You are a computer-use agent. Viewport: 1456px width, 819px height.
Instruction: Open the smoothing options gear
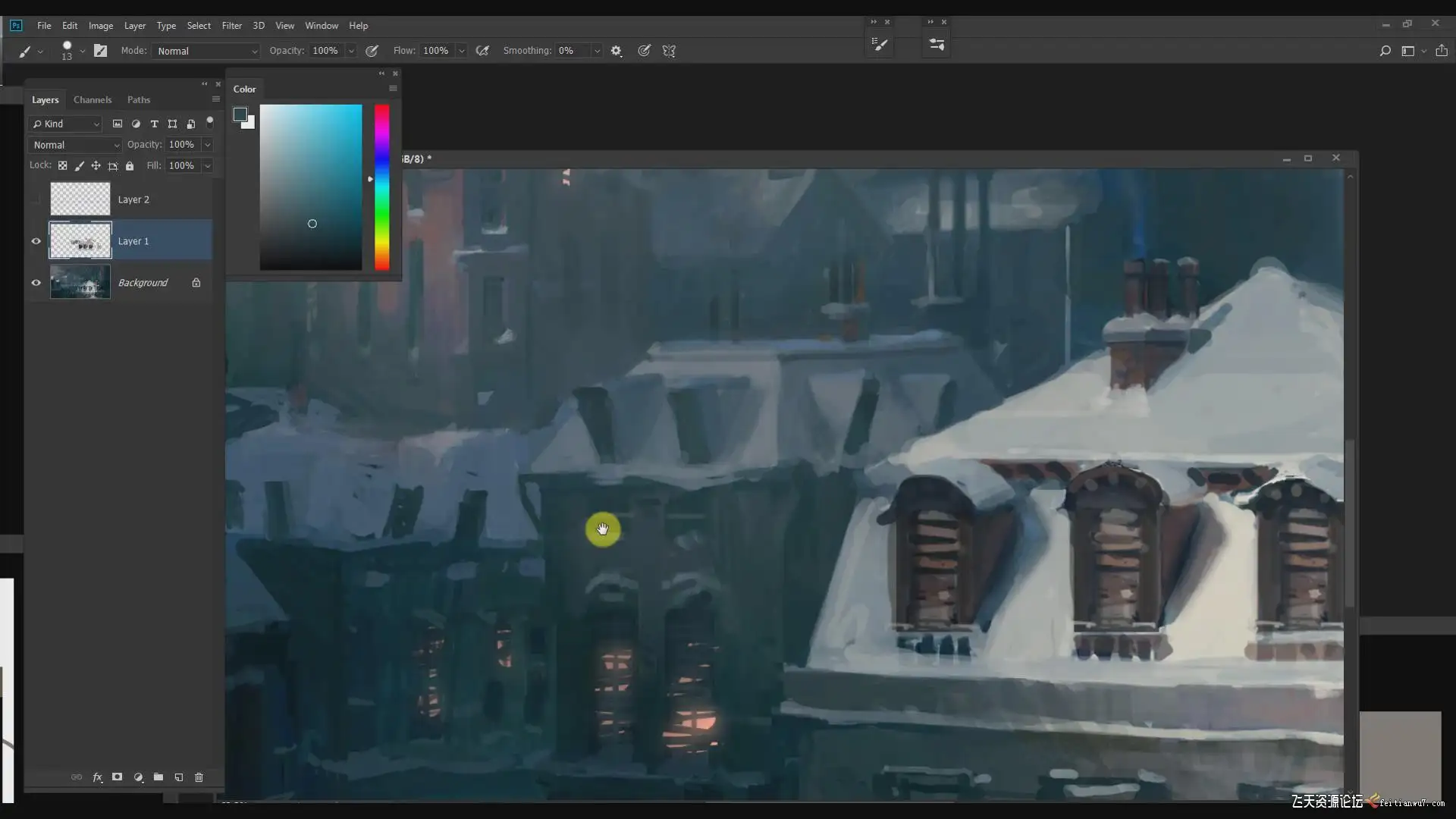pyautogui.click(x=616, y=51)
